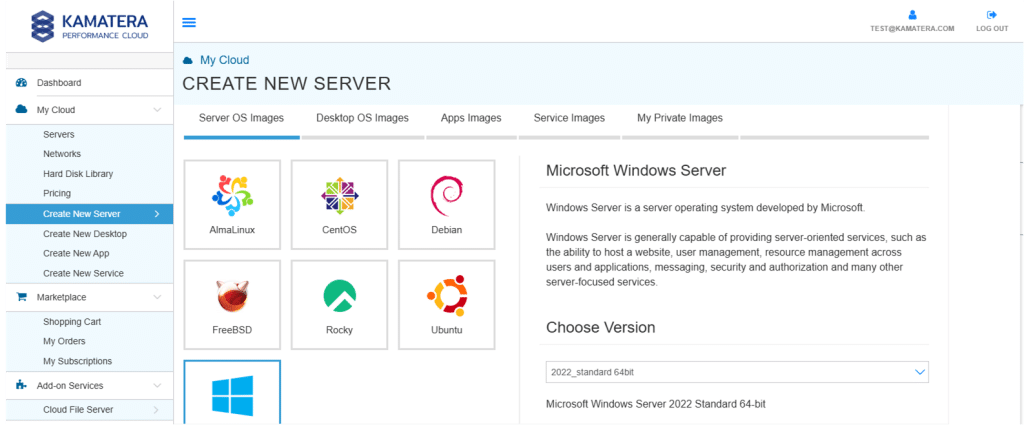Choose the Ubuntu image tile
This screenshot has width=1024, height=425.
click(x=447, y=305)
